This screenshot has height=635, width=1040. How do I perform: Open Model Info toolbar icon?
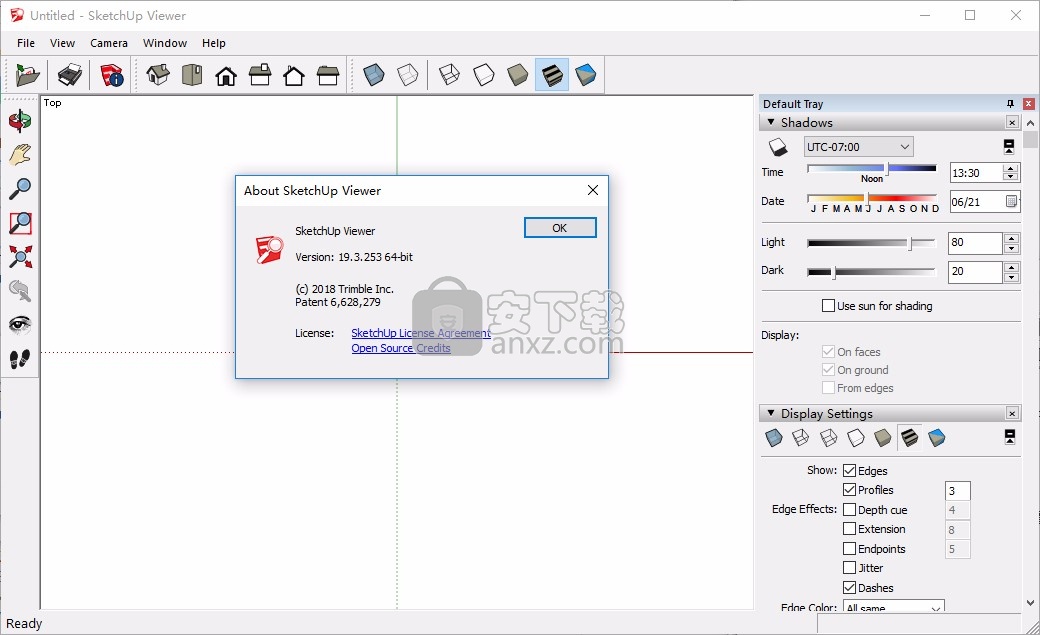pyautogui.click(x=111, y=75)
